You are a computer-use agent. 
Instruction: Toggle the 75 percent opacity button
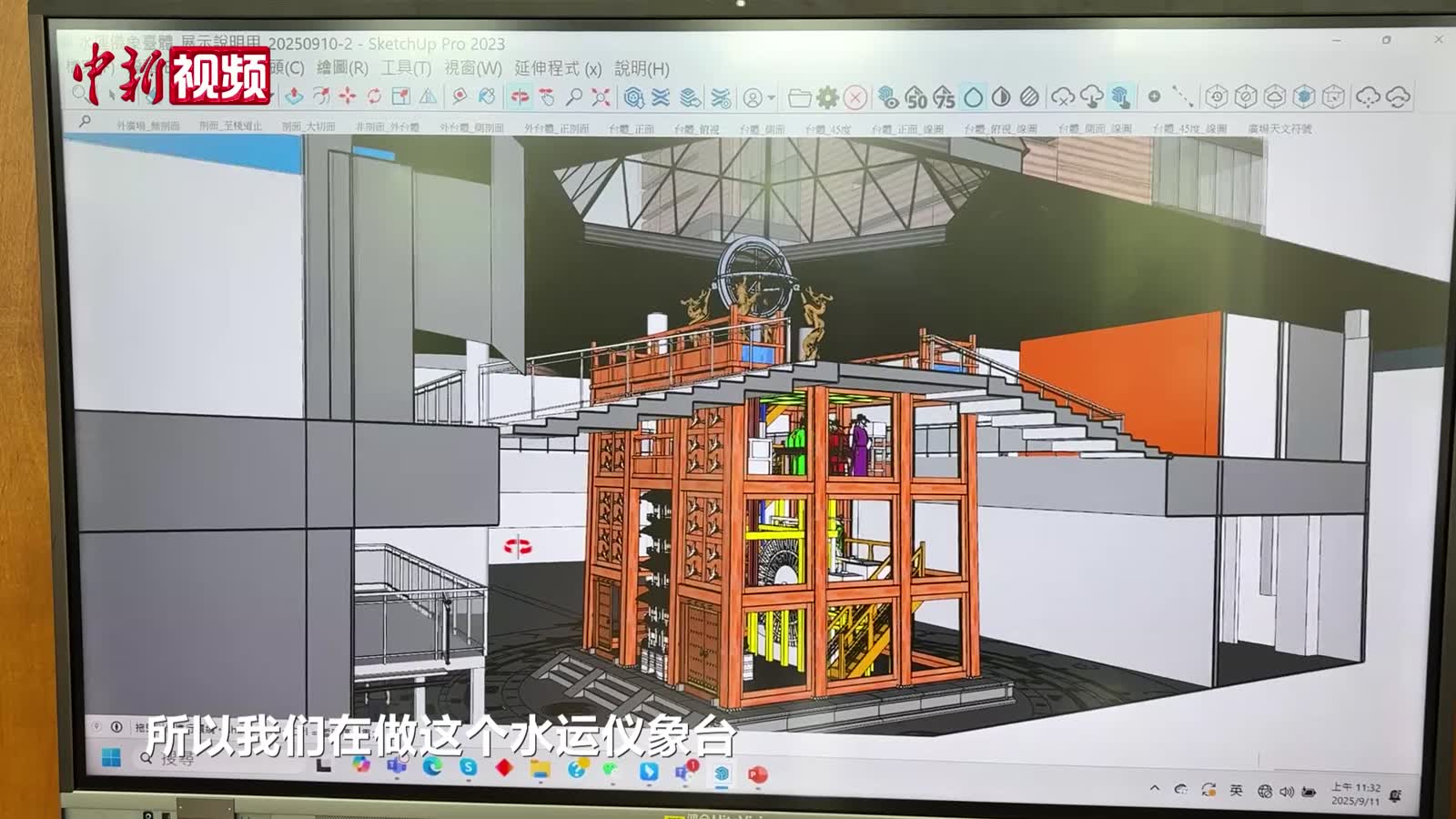pos(945,97)
